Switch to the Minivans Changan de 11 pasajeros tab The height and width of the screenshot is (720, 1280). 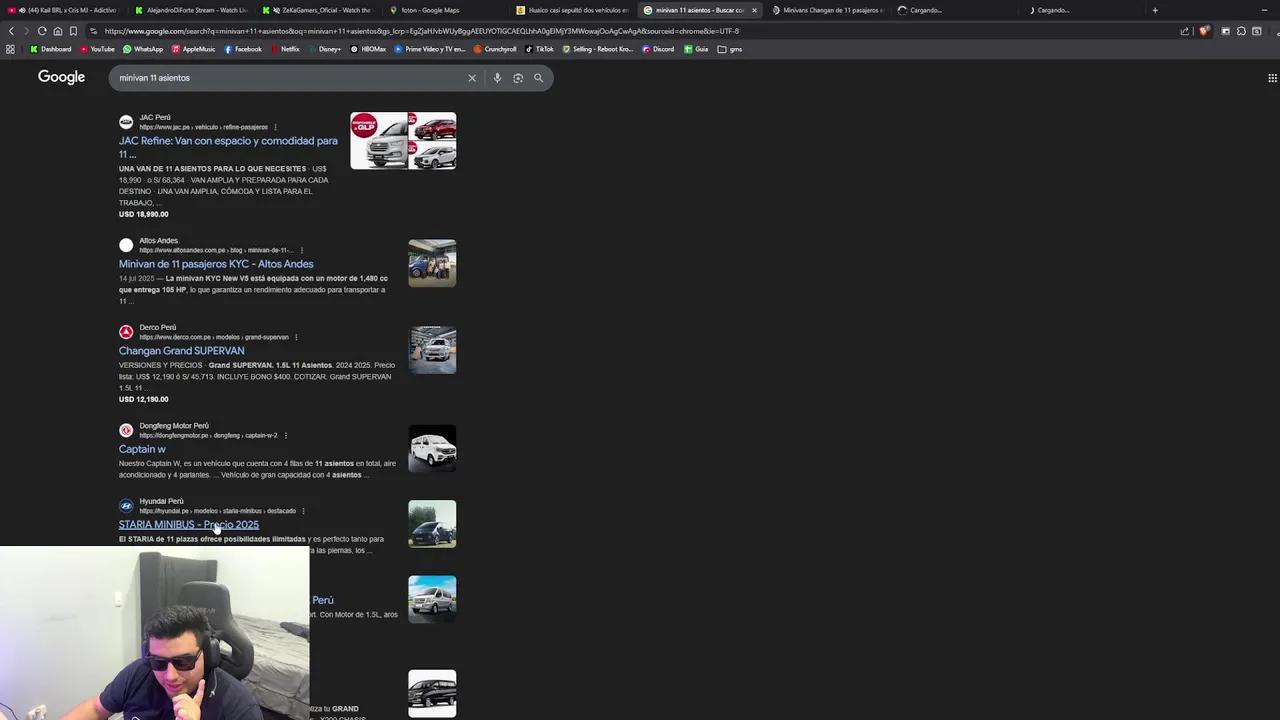pyautogui.click(x=827, y=10)
